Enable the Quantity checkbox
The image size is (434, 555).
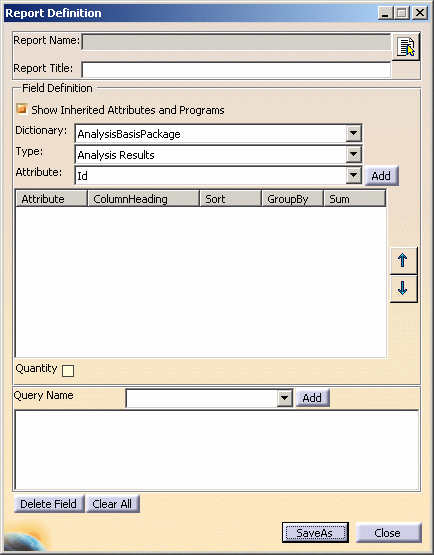tap(68, 371)
